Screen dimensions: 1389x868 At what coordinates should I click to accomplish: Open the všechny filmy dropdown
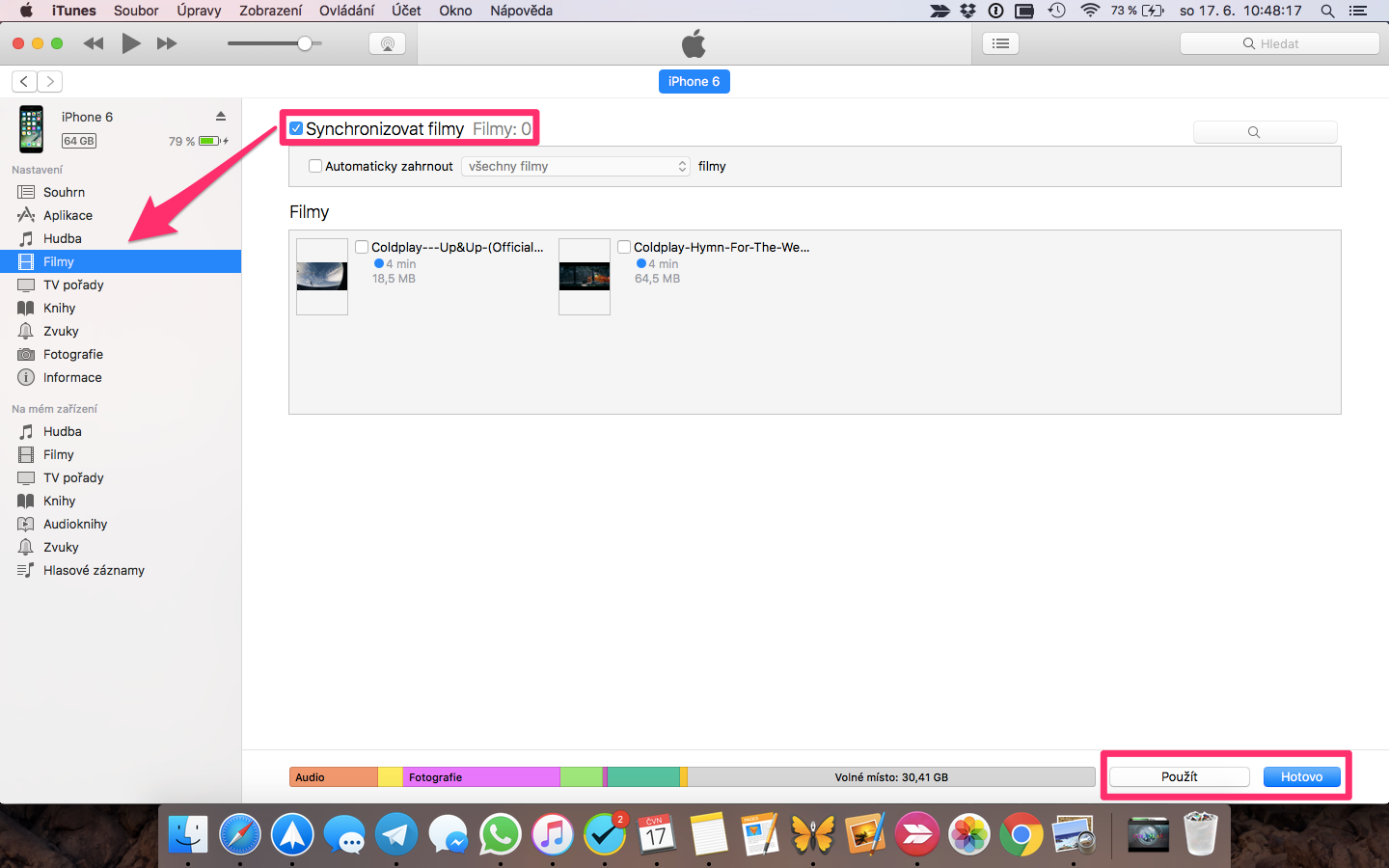tap(576, 166)
